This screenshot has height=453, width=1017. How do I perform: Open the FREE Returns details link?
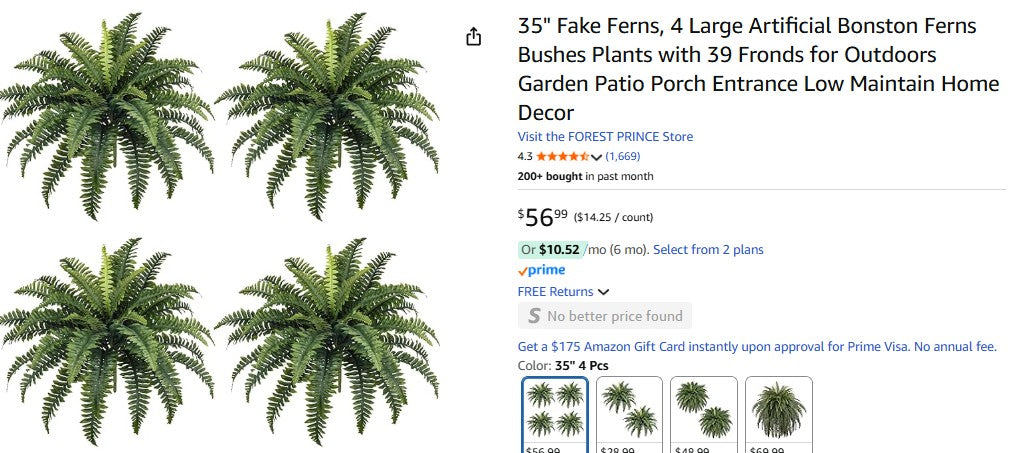555,292
